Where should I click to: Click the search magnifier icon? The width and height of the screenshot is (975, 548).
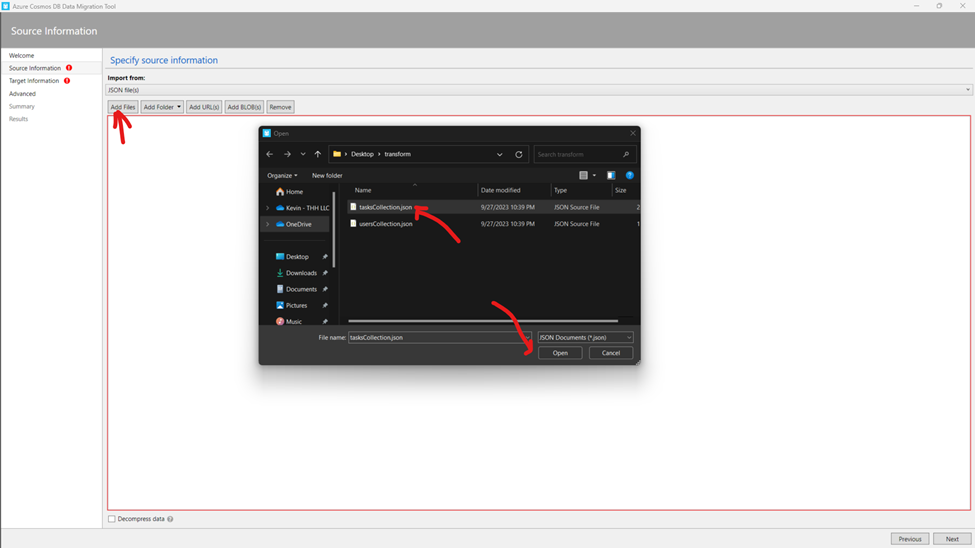coord(626,154)
